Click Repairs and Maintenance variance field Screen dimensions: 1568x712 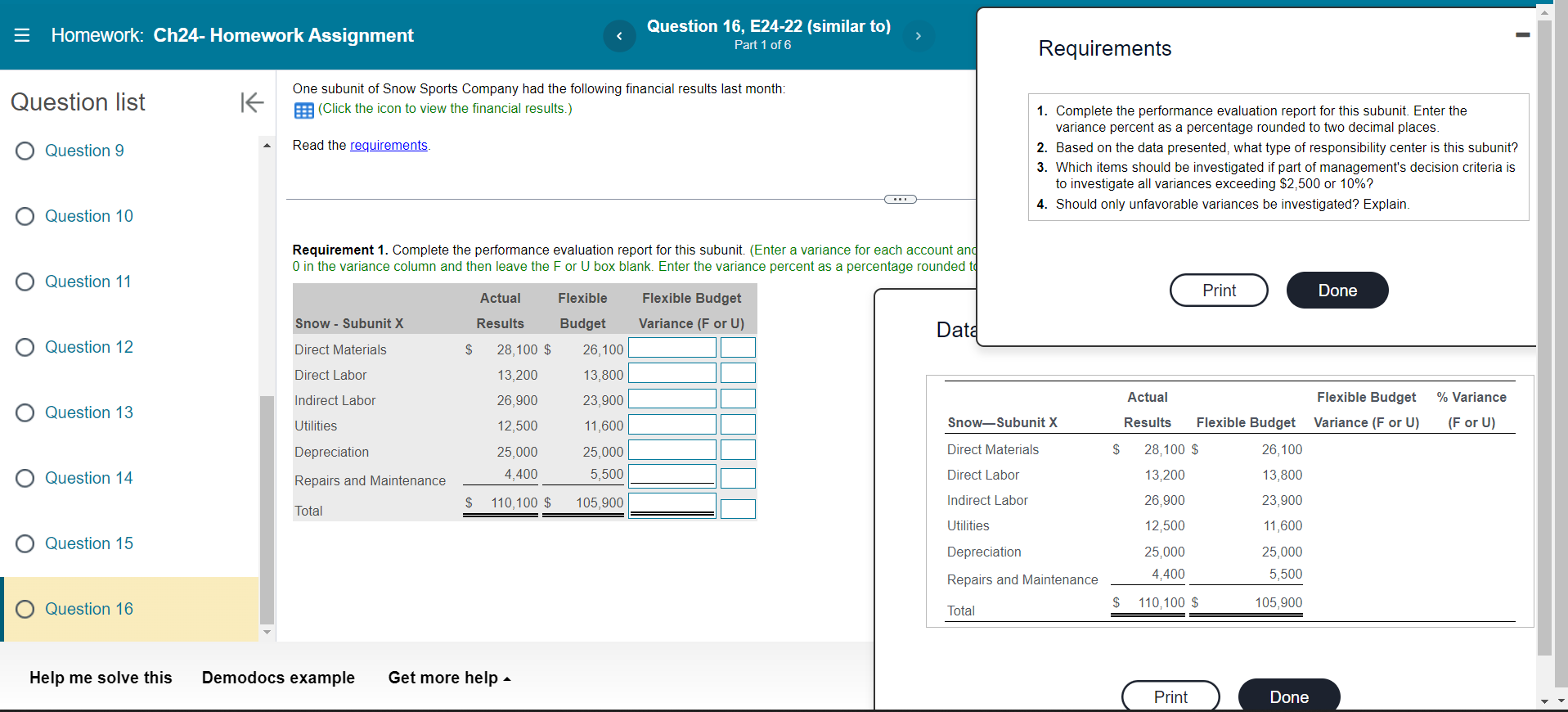click(x=672, y=475)
